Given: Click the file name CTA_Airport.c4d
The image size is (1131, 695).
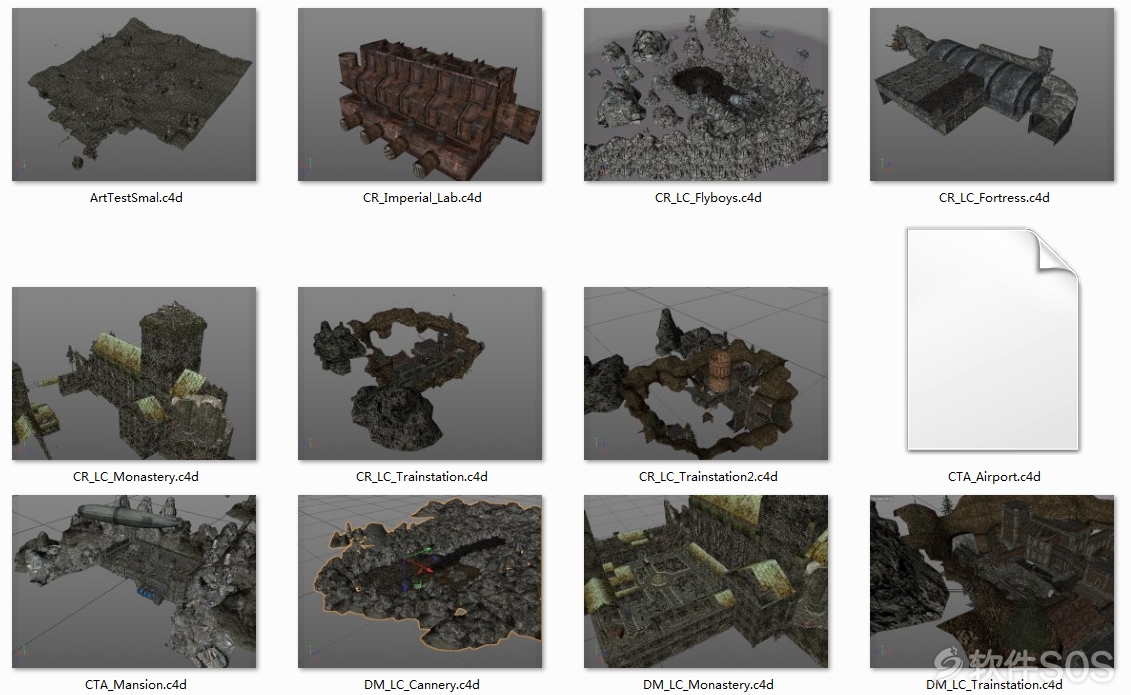Looking at the screenshot, I should pos(994,477).
